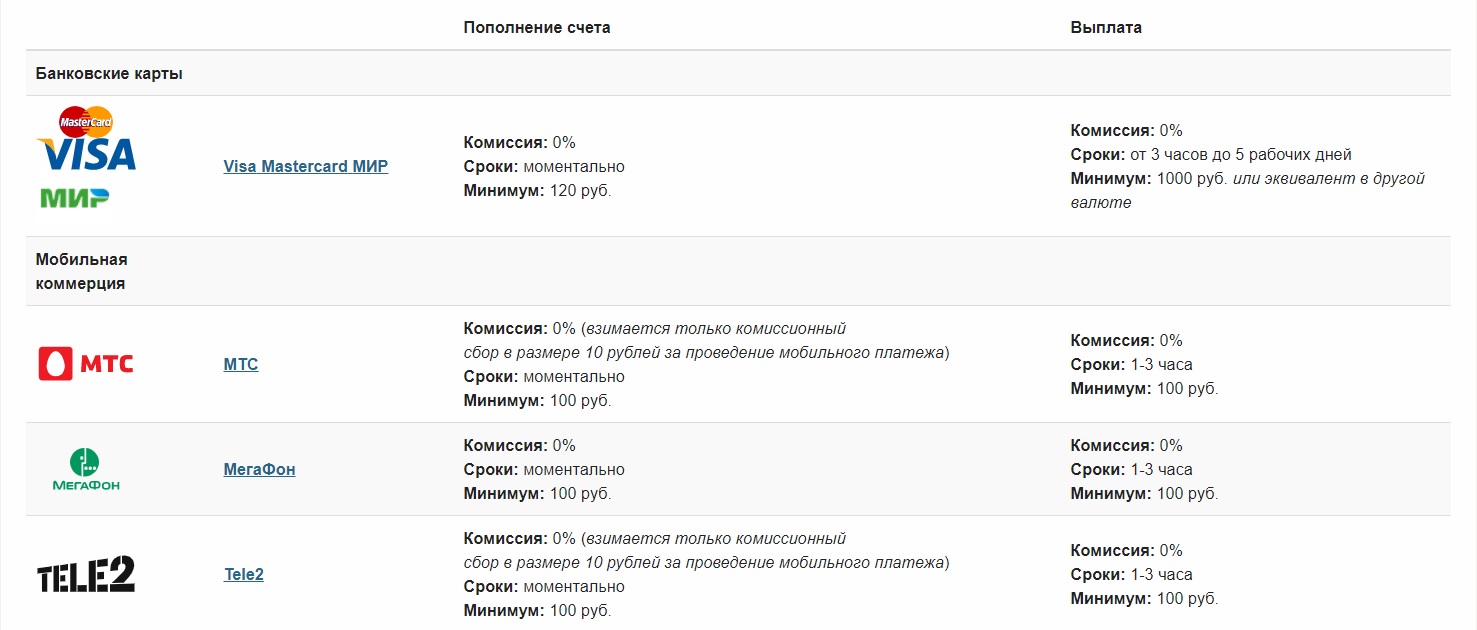Select the Мобильная коммерция section heading
The width and height of the screenshot is (1477, 630).
coord(81,271)
